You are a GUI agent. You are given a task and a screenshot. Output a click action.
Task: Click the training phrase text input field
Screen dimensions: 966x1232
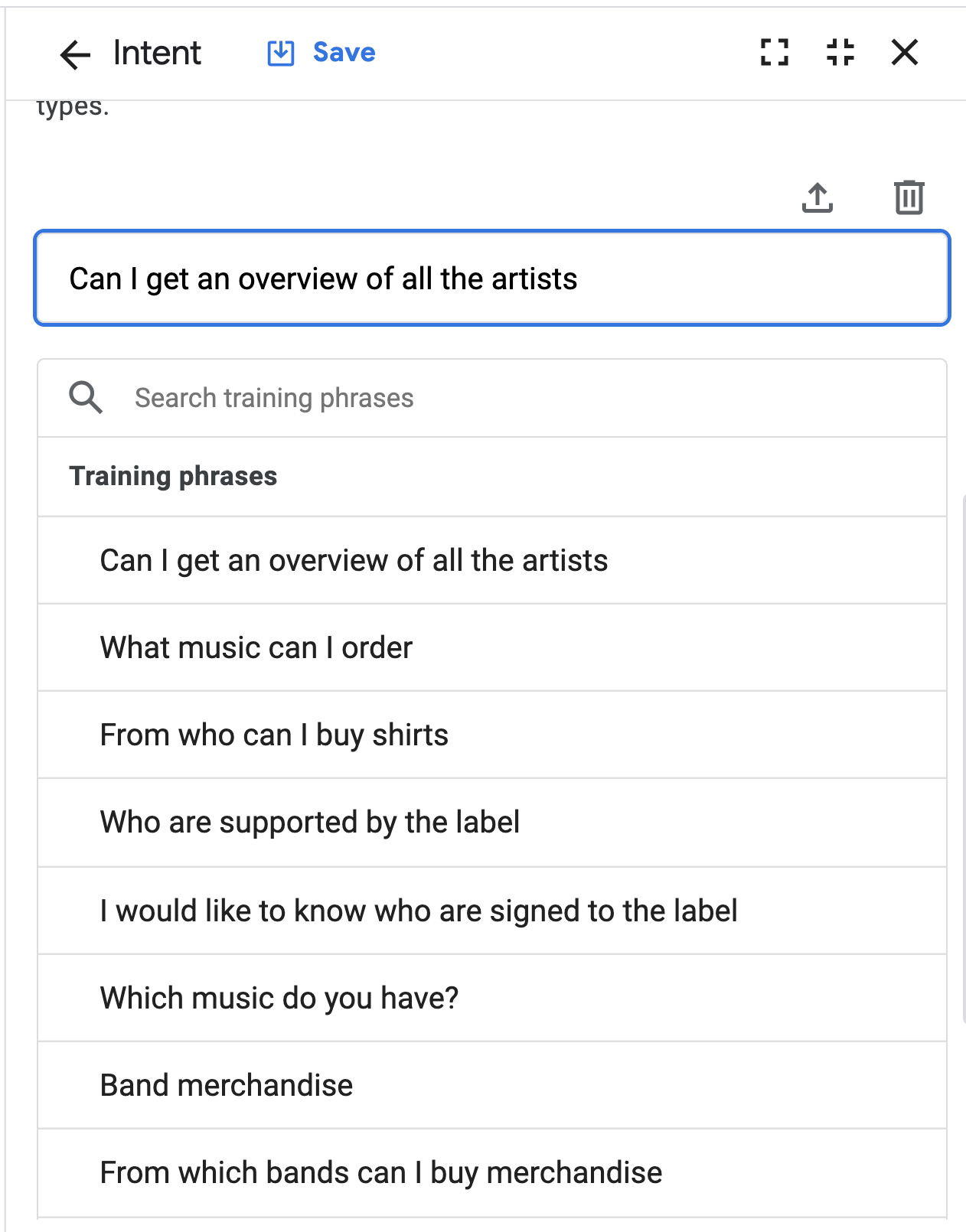tap(491, 279)
